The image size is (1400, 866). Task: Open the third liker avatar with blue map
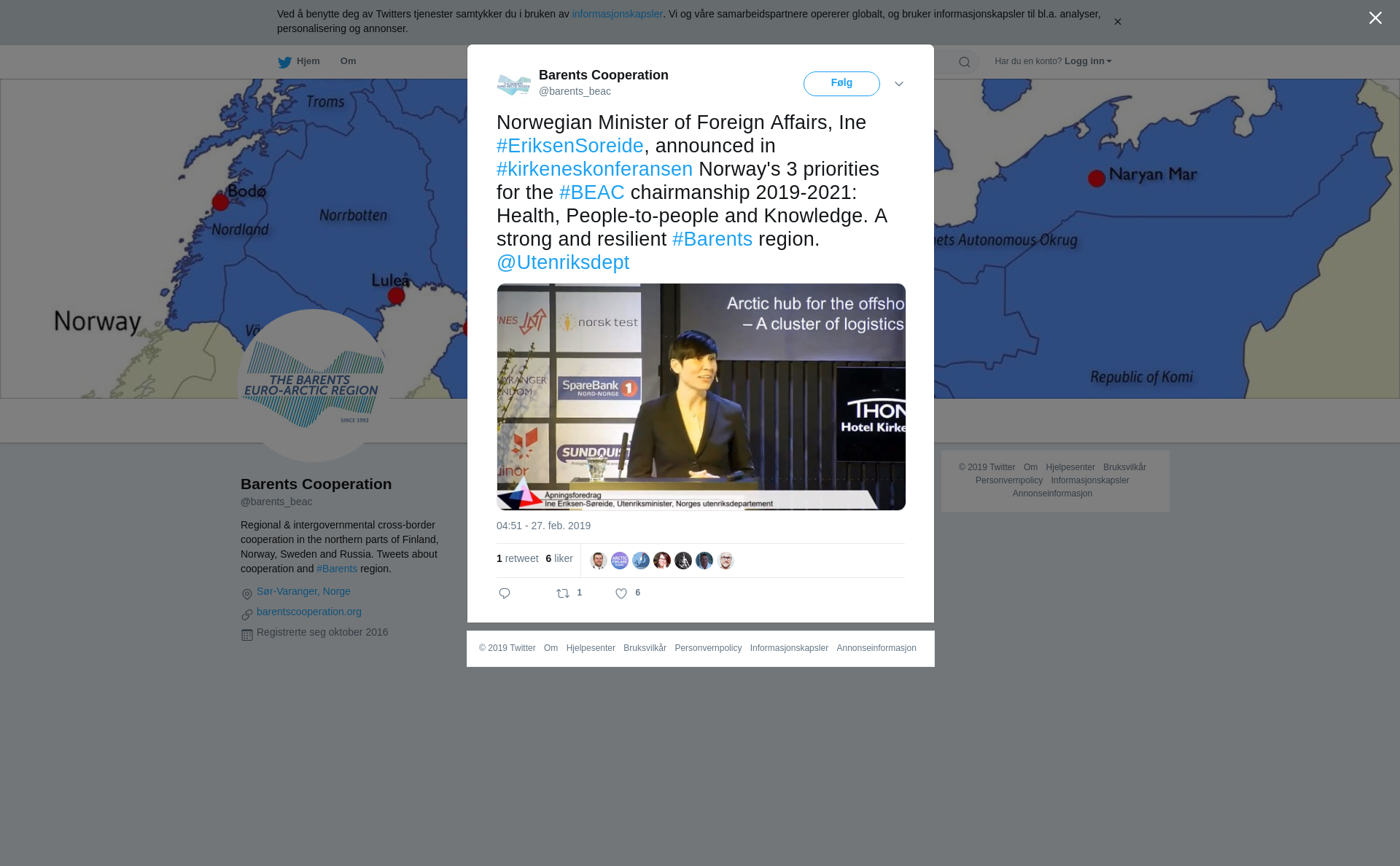[640, 561]
